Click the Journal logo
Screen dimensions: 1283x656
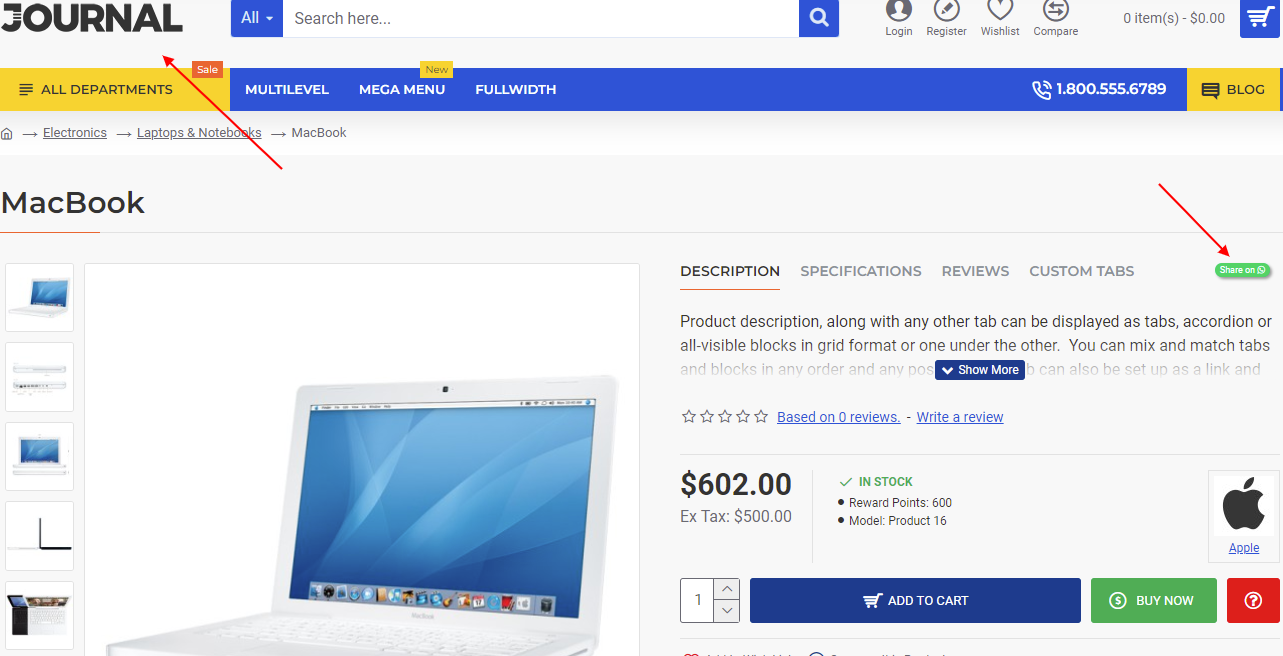(x=92, y=17)
